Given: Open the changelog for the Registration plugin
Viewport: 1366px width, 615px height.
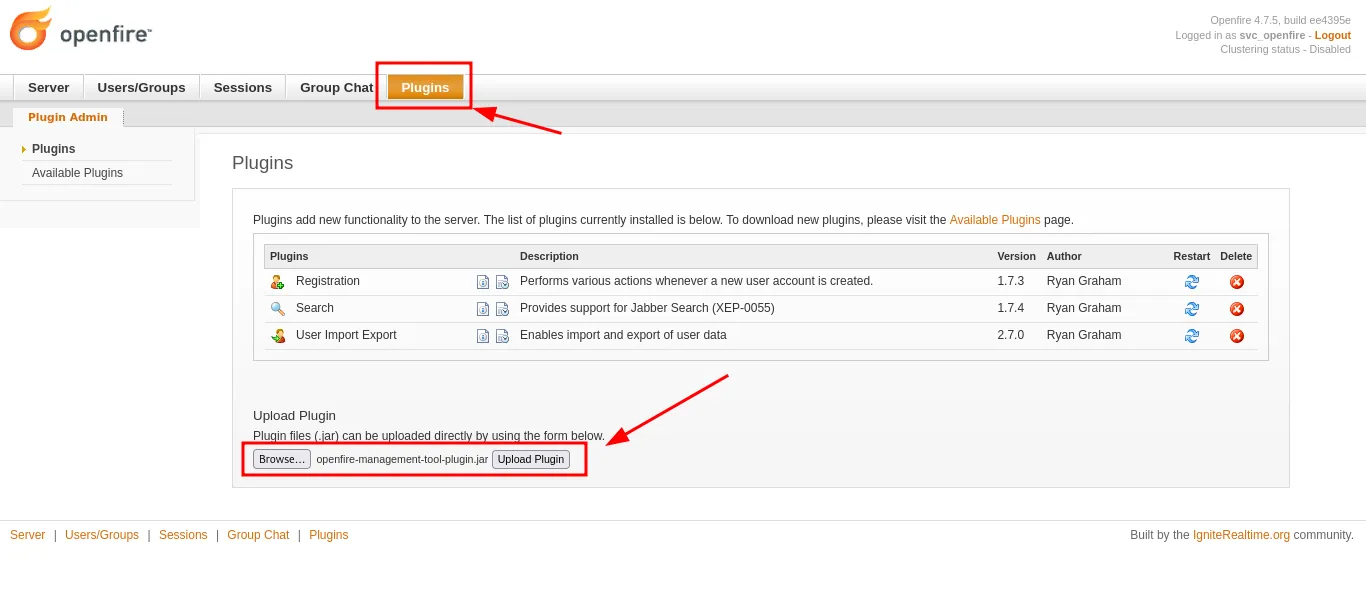Looking at the screenshot, I should tap(502, 282).
